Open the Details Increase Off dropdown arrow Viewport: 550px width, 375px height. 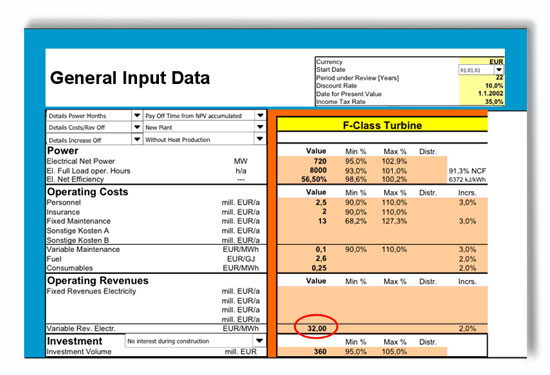point(137,139)
